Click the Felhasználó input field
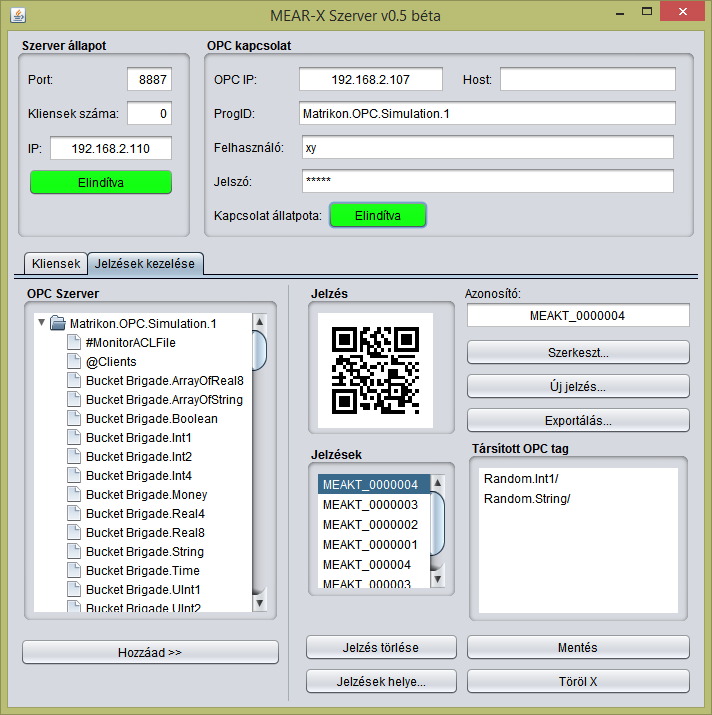The height and width of the screenshot is (715, 712). tap(488, 147)
